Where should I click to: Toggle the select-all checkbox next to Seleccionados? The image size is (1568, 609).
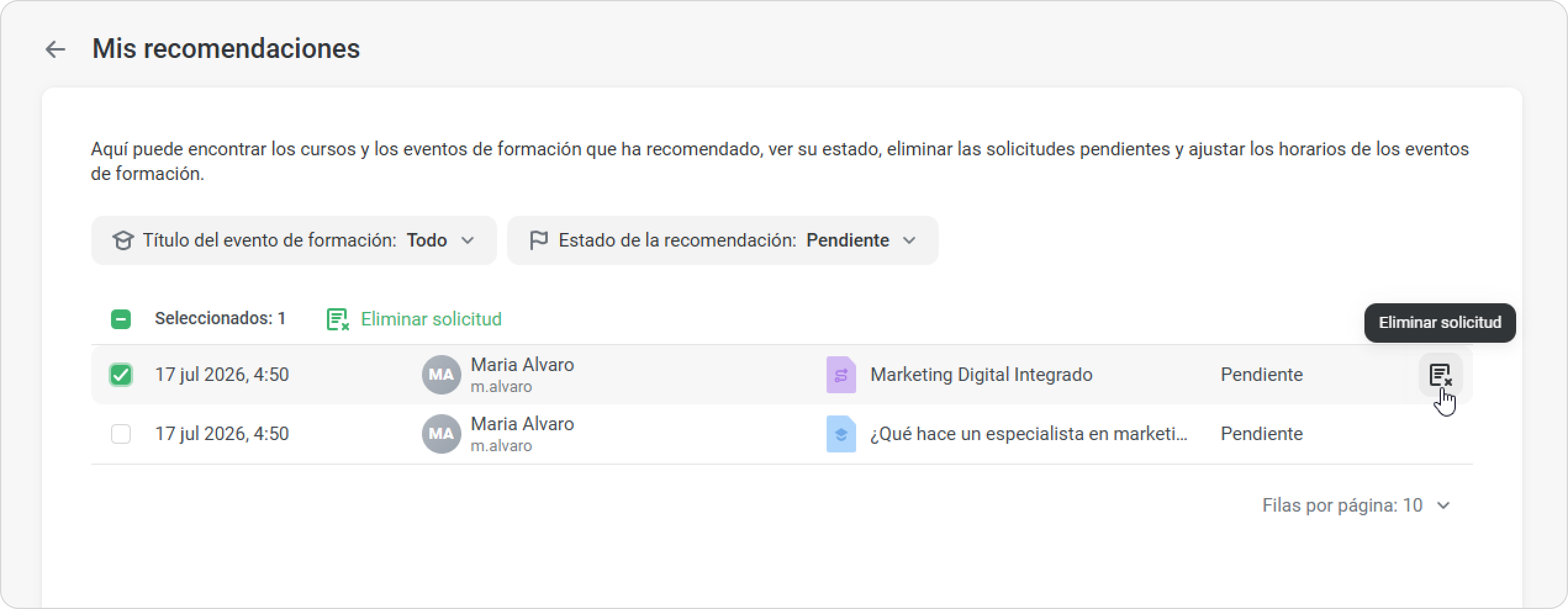coord(121,319)
